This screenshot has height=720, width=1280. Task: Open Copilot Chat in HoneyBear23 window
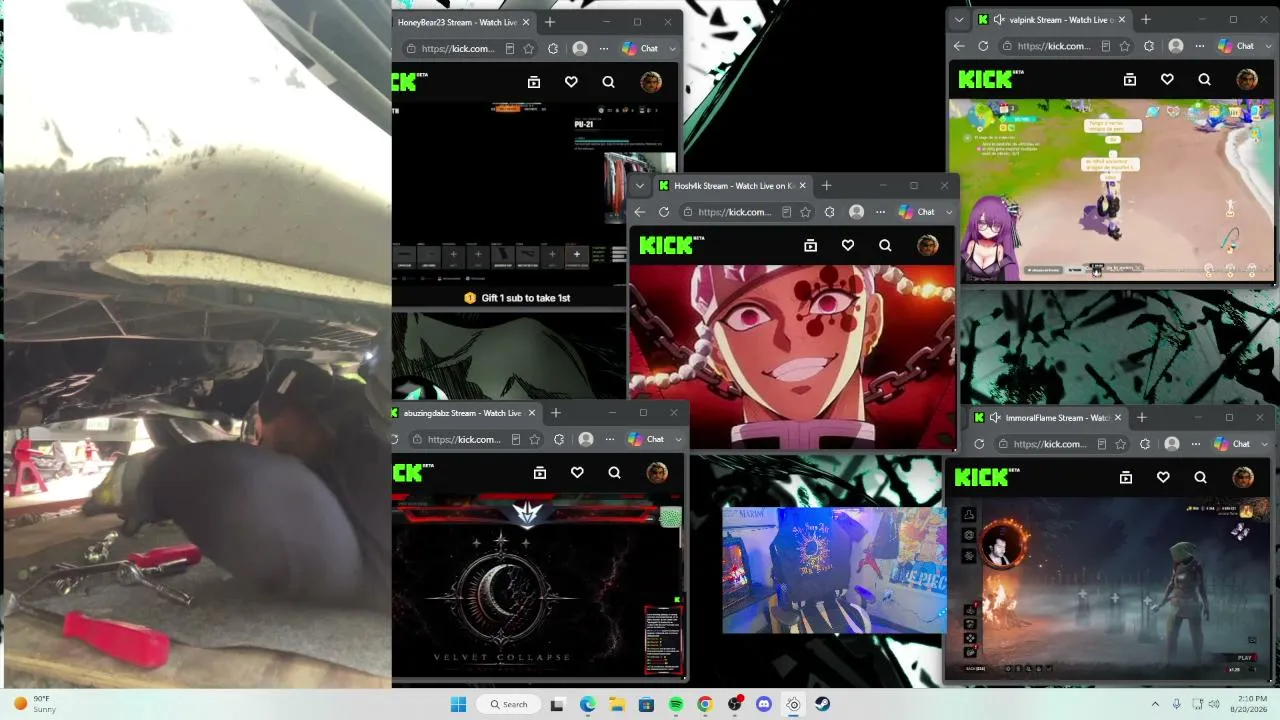click(640, 48)
